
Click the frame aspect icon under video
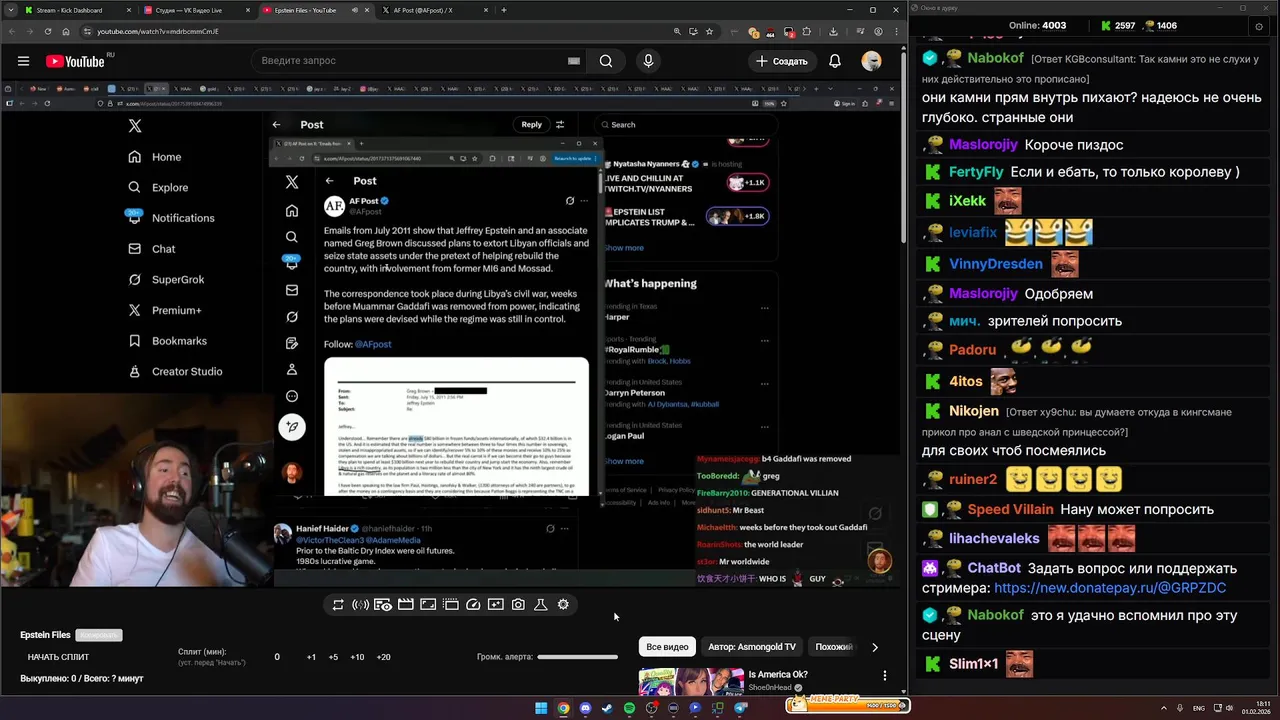(428, 605)
